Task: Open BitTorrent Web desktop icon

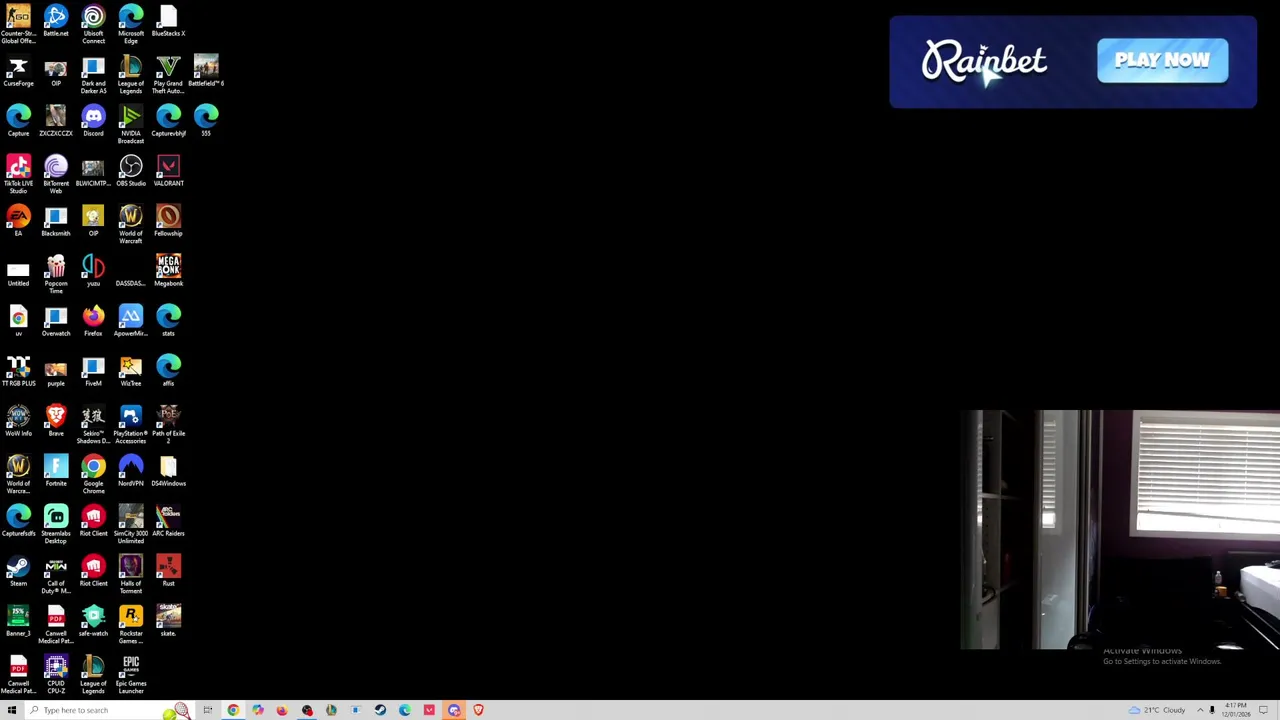Action: click(x=56, y=175)
